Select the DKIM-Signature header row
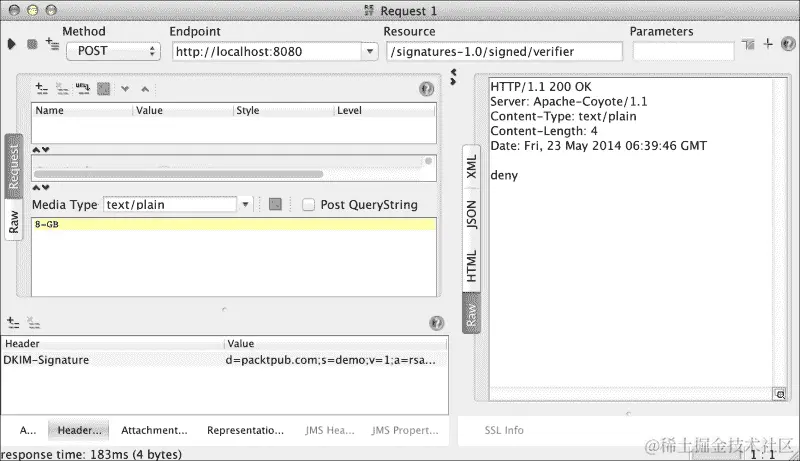This screenshot has width=800, height=461. click(224, 360)
